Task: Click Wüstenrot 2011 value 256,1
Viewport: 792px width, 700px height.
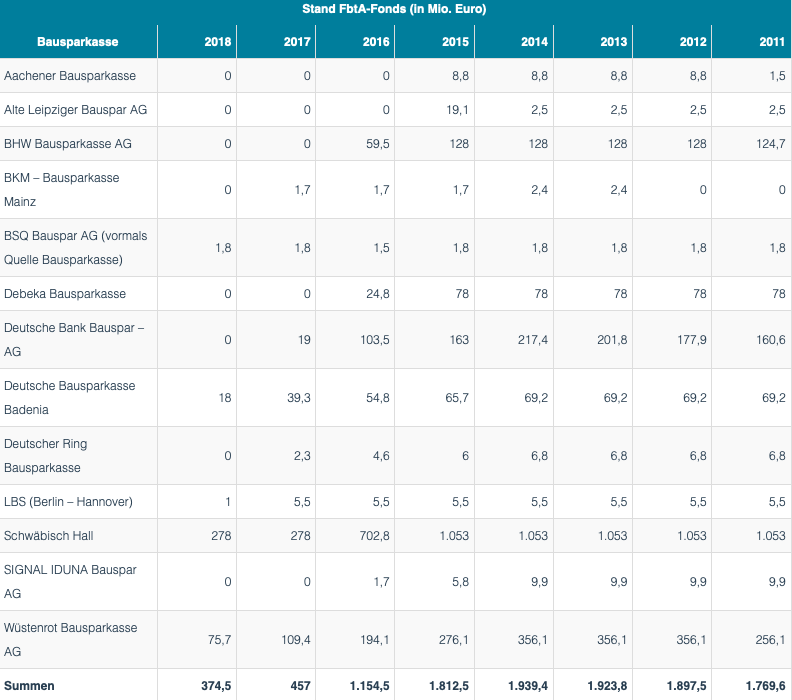Action: [771, 640]
